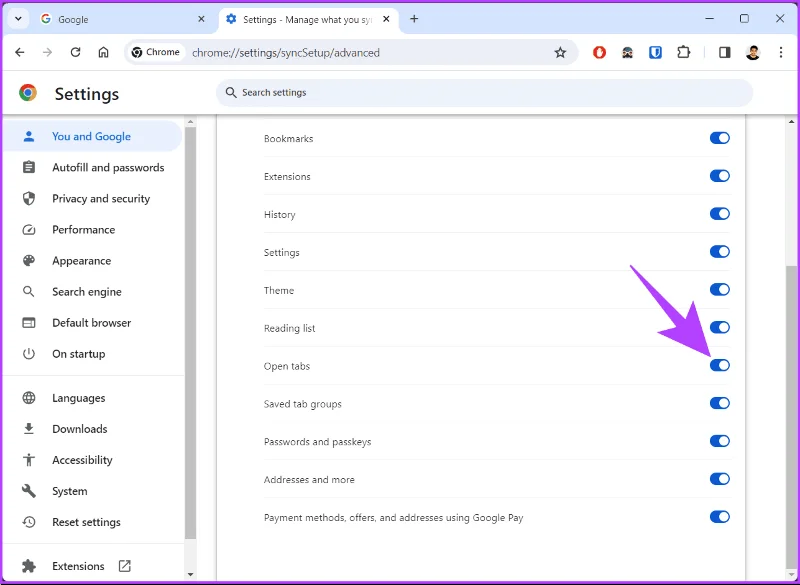Open On startup settings
This screenshot has width=800, height=585.
[x=92, y=354]
